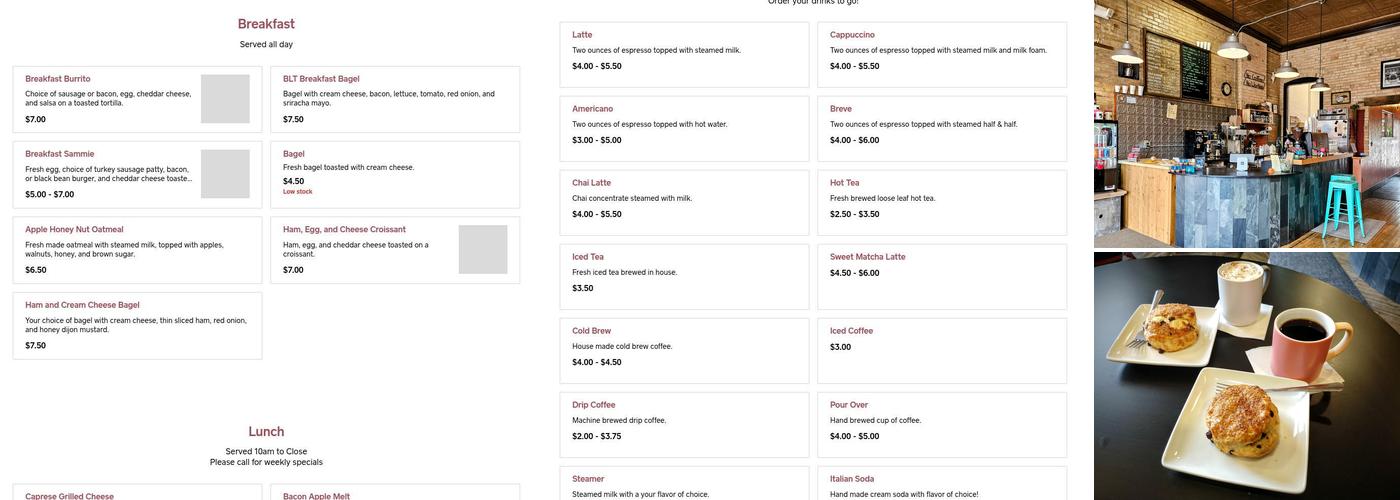Pick the Sweet Matcha Latte
This screenshot has width=1400, height=500.
tap(941, 276)
